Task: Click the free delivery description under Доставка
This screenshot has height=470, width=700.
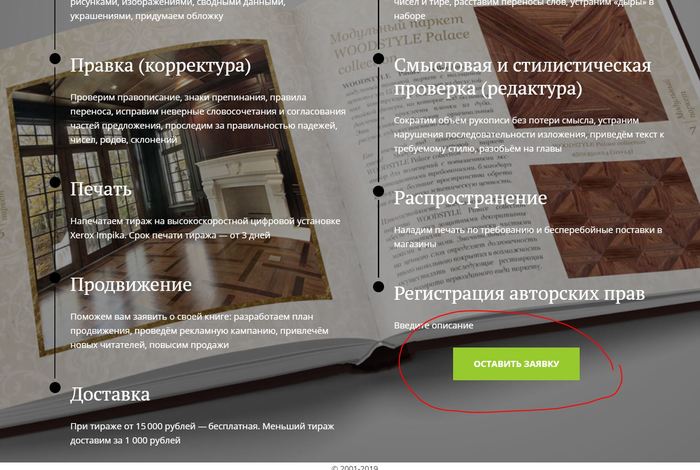Action: (202, 433)
